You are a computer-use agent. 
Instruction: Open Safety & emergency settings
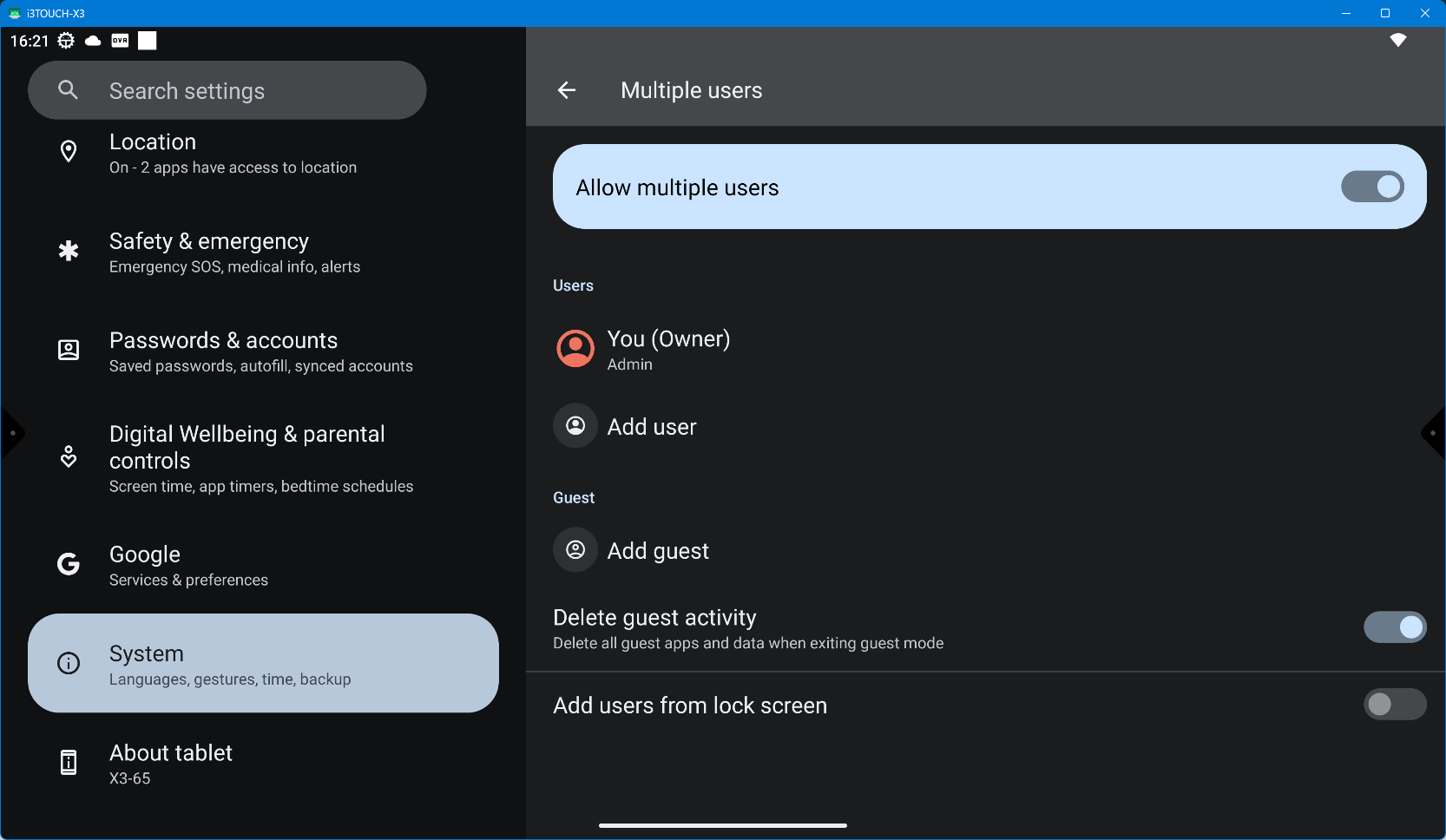coord(234,253)
